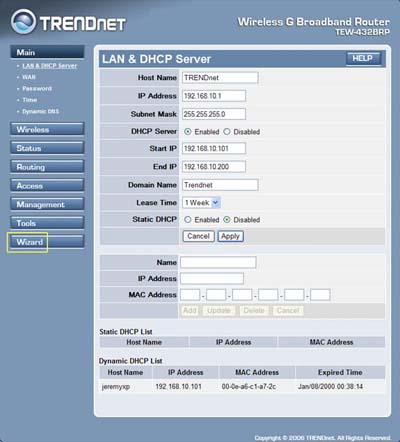Open the Tools menu section
The image size is (400, 442).
click(x=47, y=223)
